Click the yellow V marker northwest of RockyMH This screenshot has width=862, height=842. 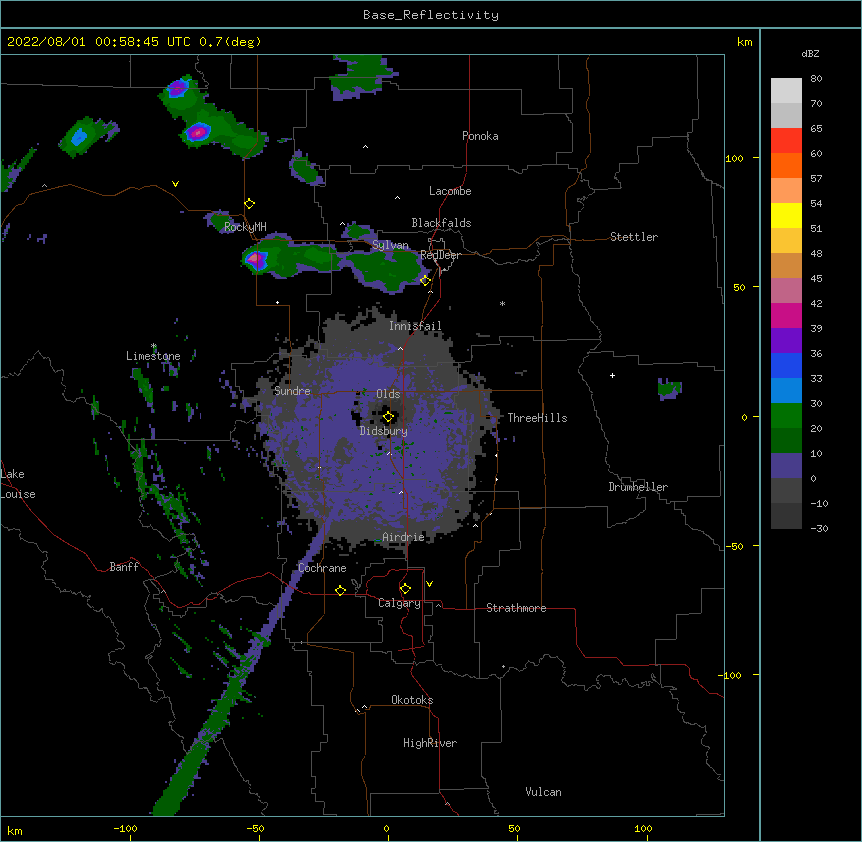(x=175, y=184)
